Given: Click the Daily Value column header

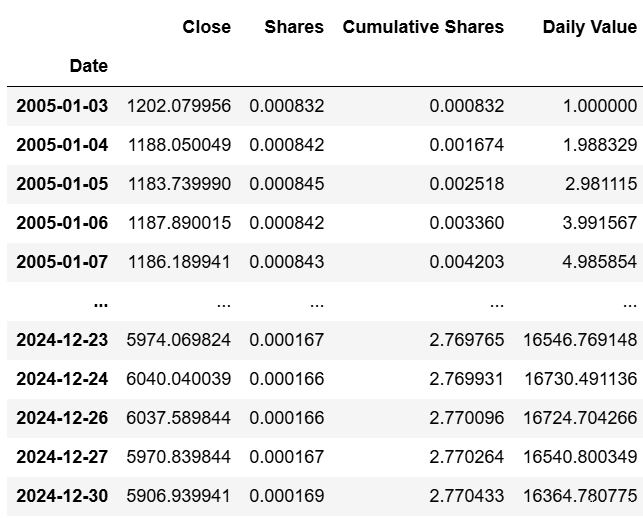Looking at the screenshot, I should tap(589, 27).
